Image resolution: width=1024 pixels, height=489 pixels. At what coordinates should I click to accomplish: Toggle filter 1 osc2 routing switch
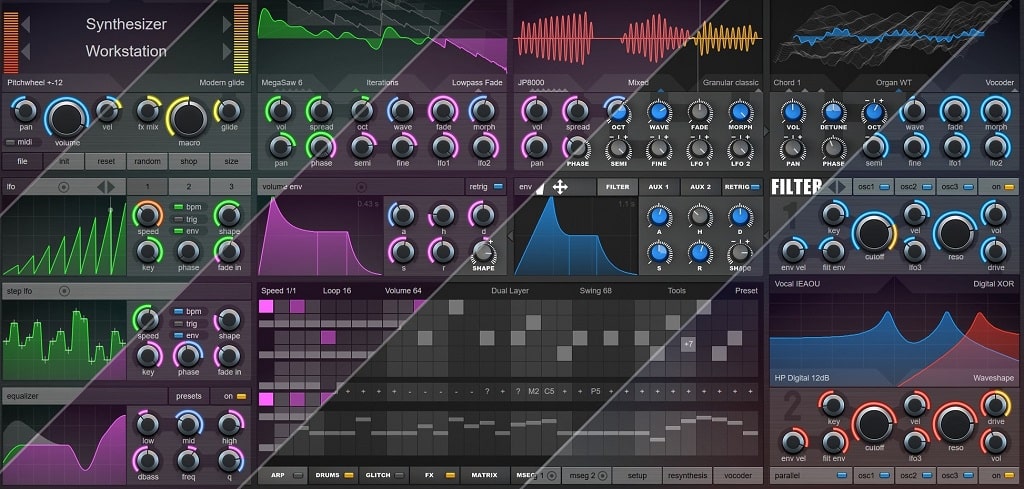[x=927, y=187]
